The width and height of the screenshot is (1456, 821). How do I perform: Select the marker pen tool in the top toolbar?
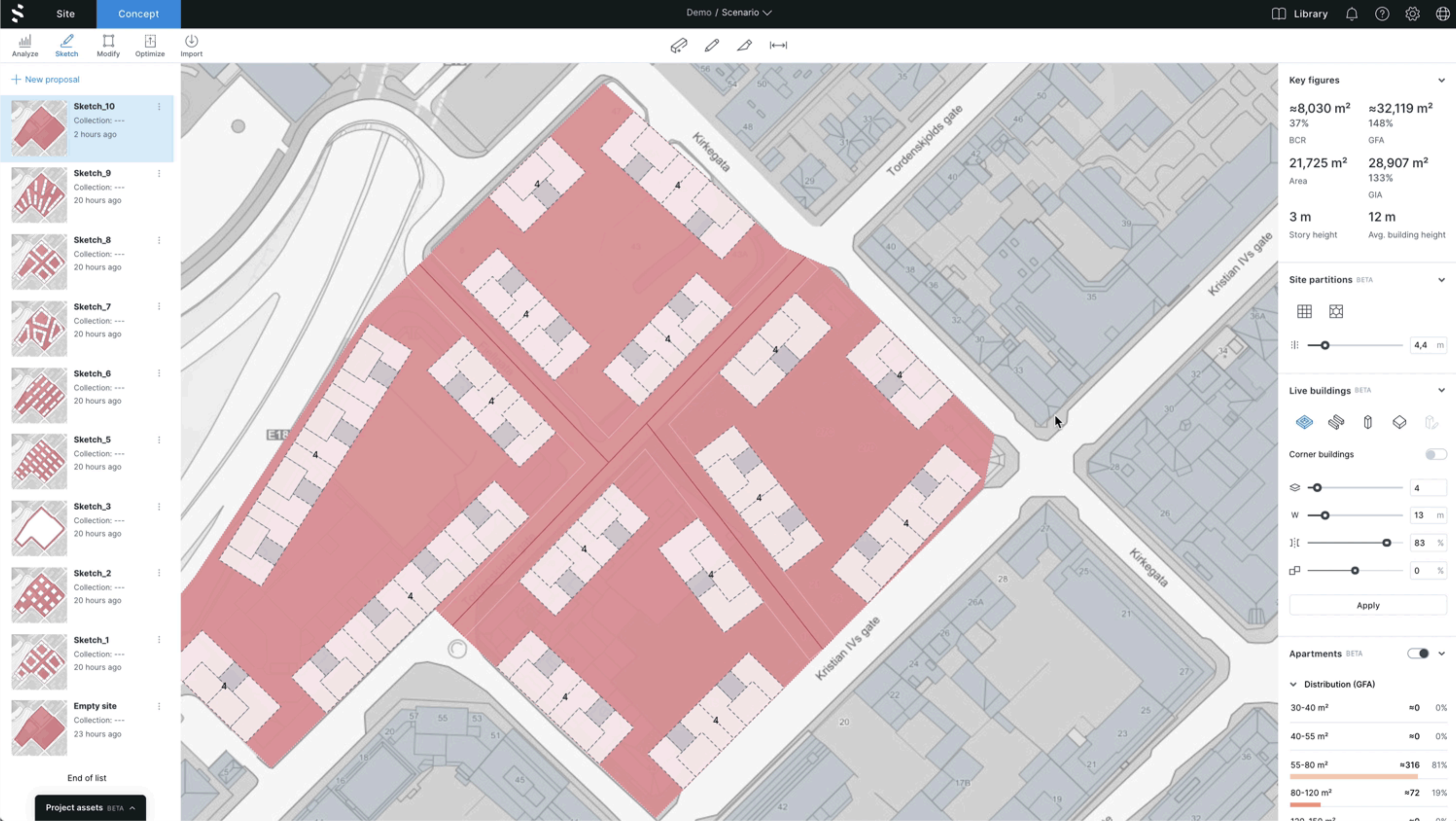(745, 45)
